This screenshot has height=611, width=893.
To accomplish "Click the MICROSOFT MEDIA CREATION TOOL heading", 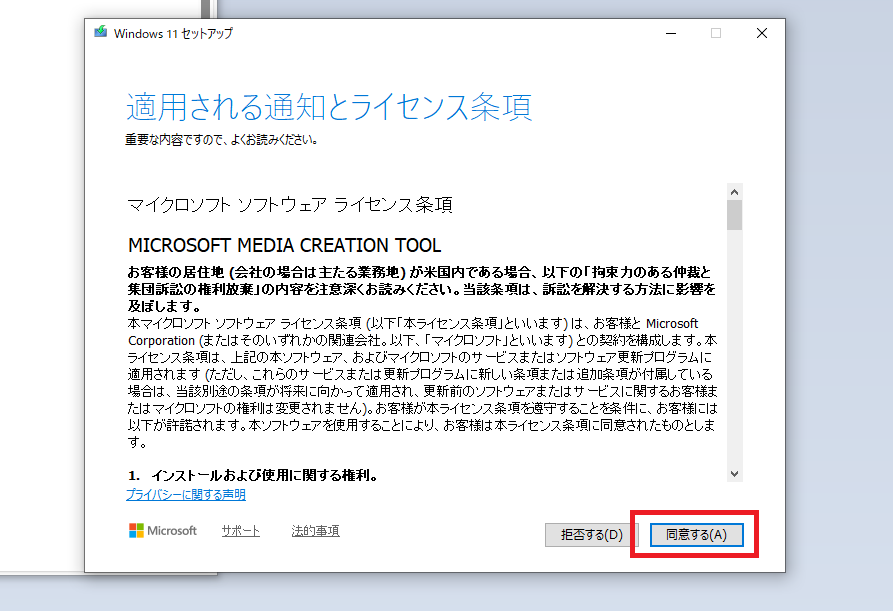I will [285, 245].
